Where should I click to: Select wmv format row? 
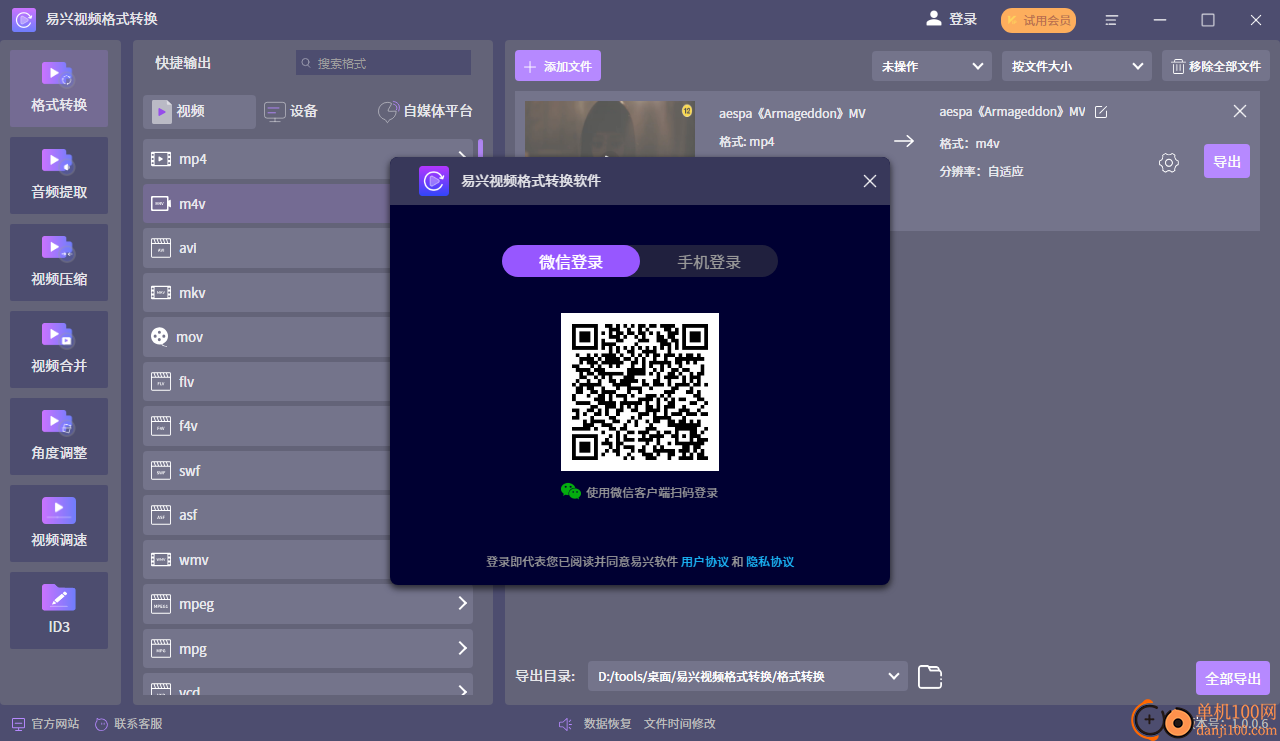pos(308,560)
